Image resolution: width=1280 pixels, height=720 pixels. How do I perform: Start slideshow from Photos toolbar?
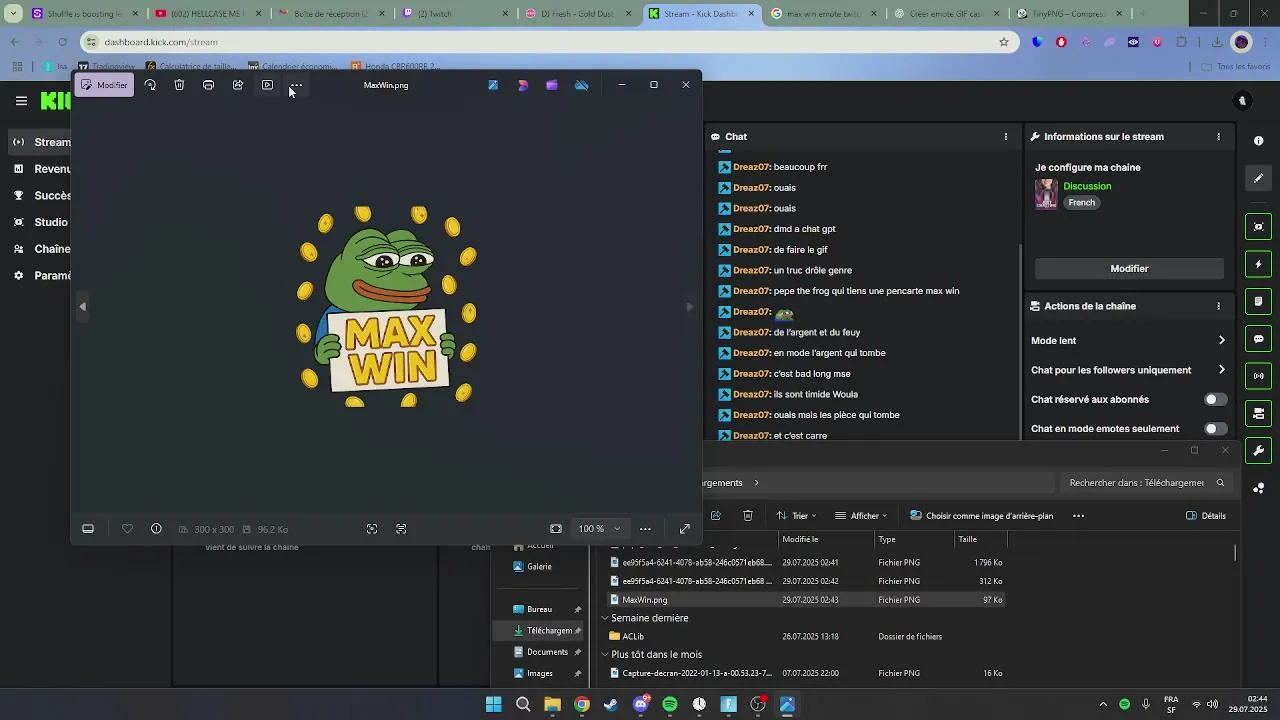(267, 85)
